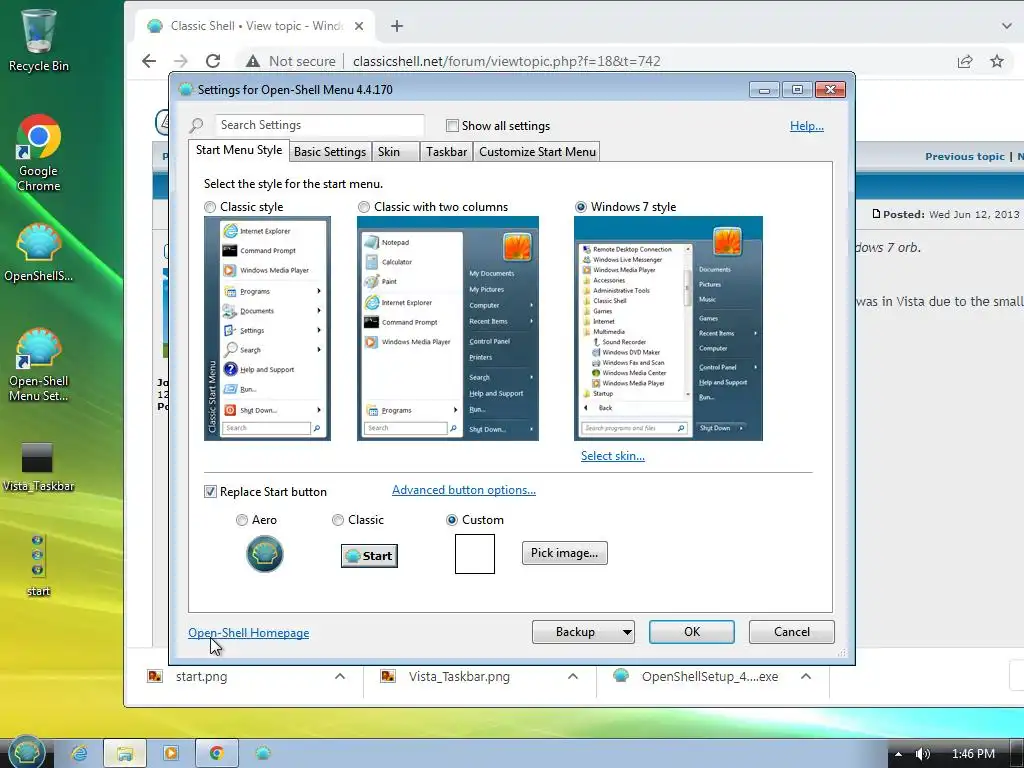
Task: Toggle Show all settings checkbox
Action: coord(452,125)
